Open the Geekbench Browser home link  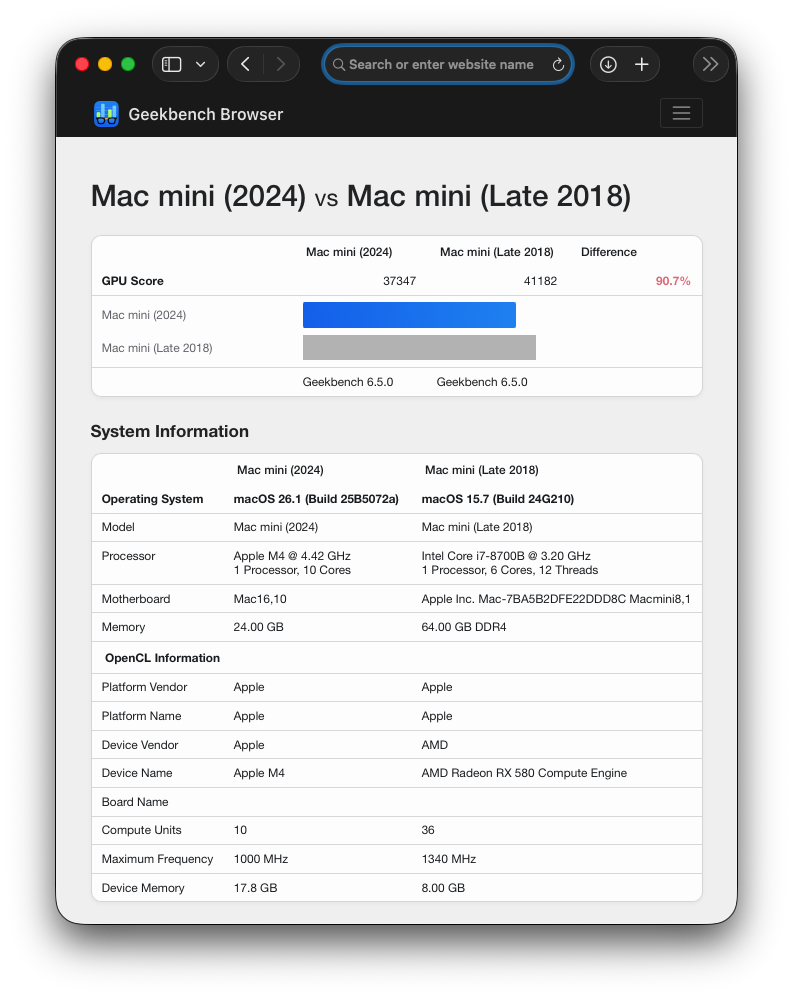tap(205, 114)
